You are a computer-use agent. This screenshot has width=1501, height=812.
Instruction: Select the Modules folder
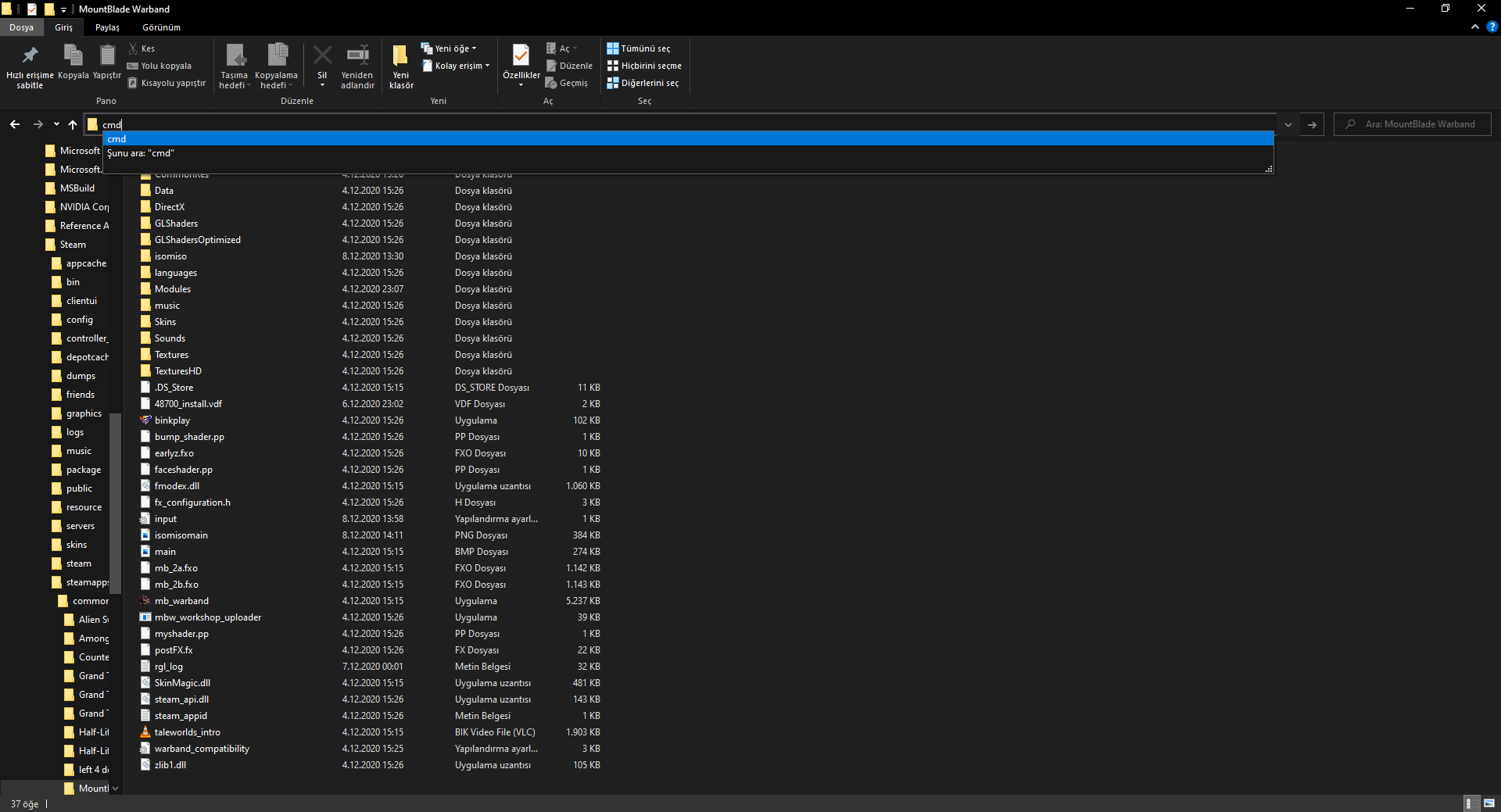(172, 289)
